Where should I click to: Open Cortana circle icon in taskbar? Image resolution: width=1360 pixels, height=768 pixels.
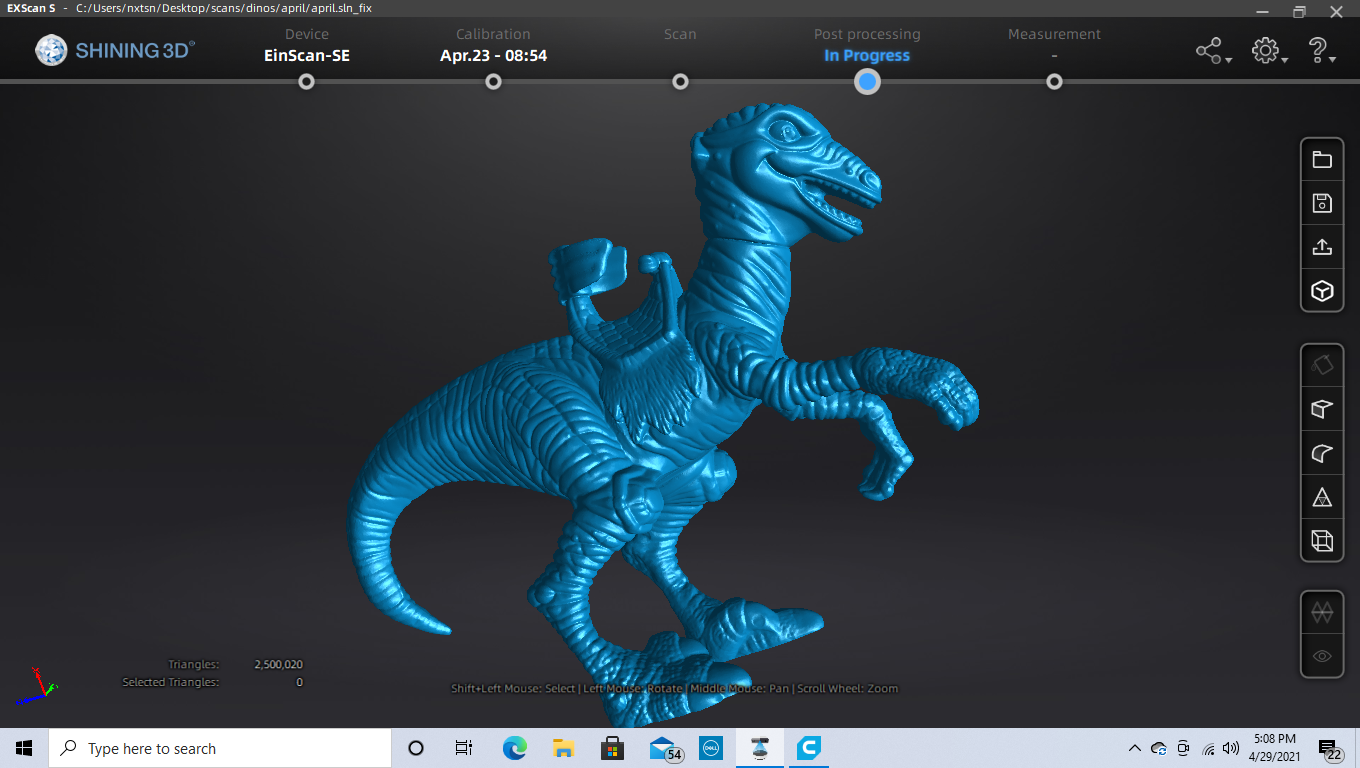(416, 748)
